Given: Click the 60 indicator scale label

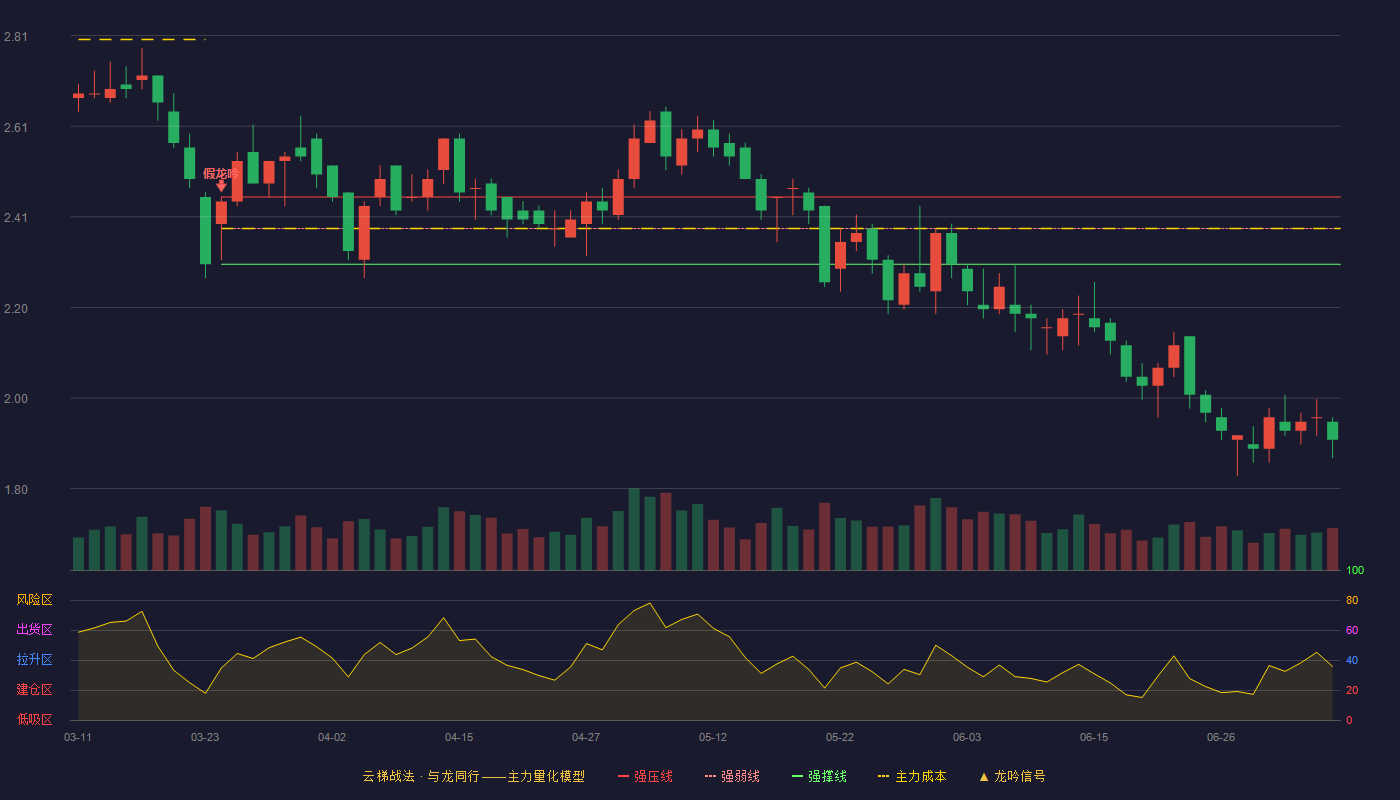Looking at the screenshot, I should (1352, 630).
